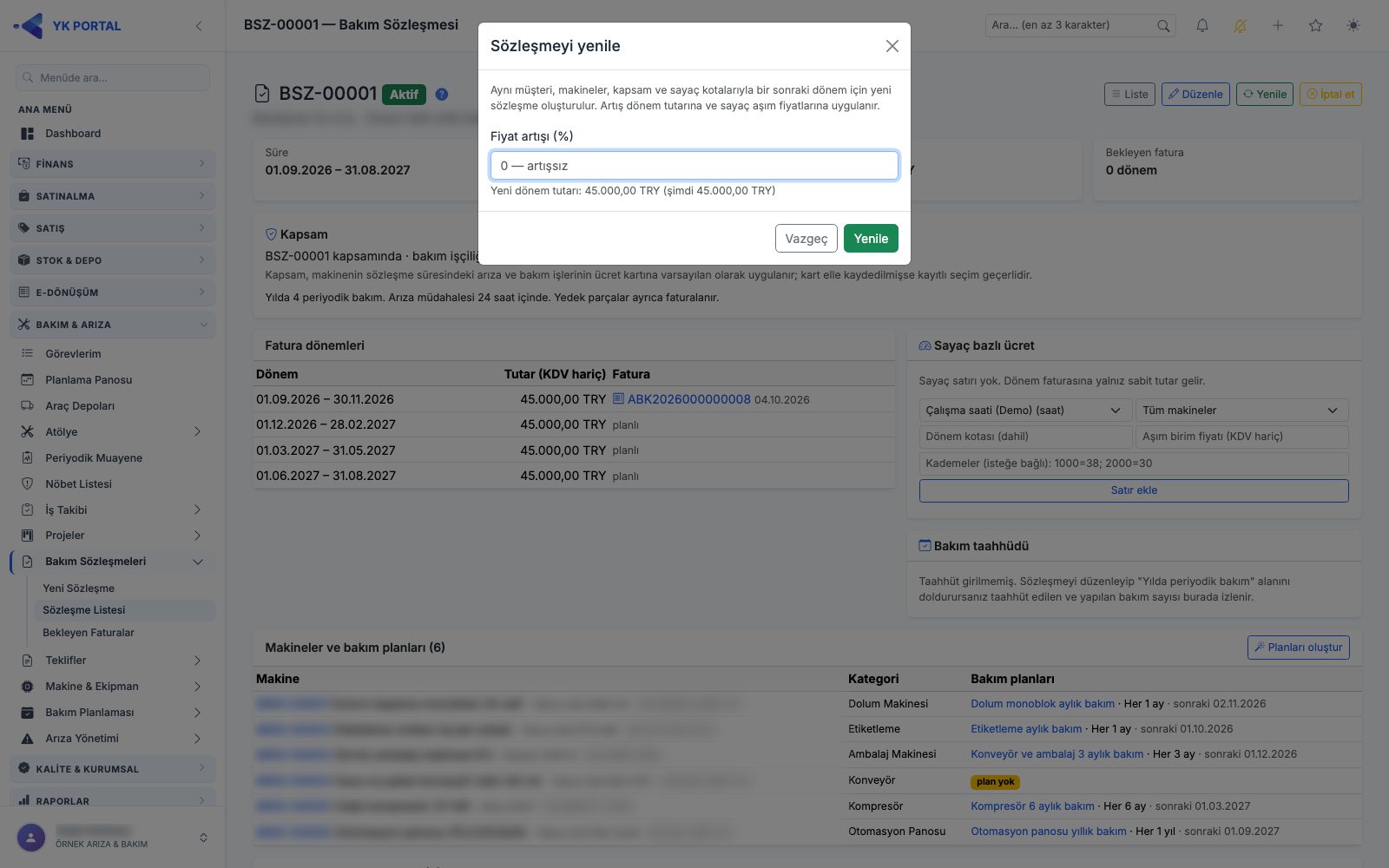Viewport: 1389px width, 868px height.
Task: Close the Sözleşmeyi yenile dialog
Action: click(x=892, y=46)
